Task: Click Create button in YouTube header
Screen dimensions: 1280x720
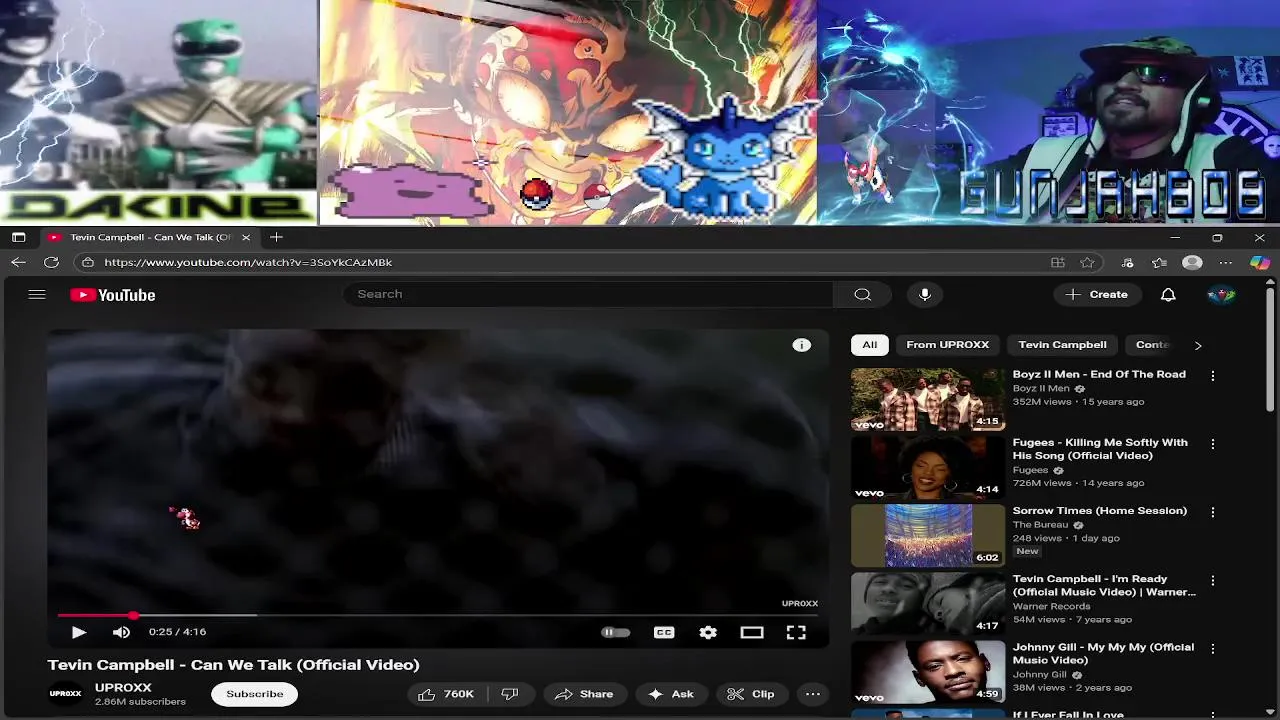Action: [1097, 295]
